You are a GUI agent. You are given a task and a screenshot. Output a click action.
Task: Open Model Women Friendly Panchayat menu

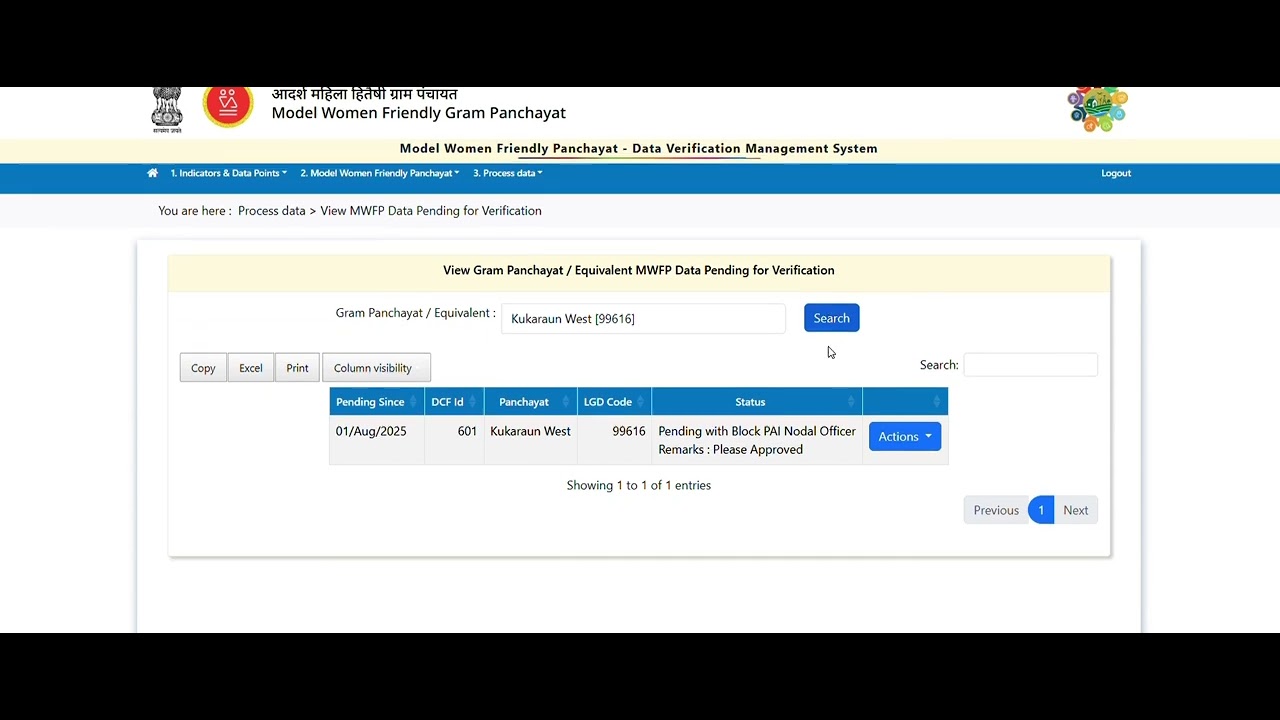pyautogui.click(x=380, y=173)
